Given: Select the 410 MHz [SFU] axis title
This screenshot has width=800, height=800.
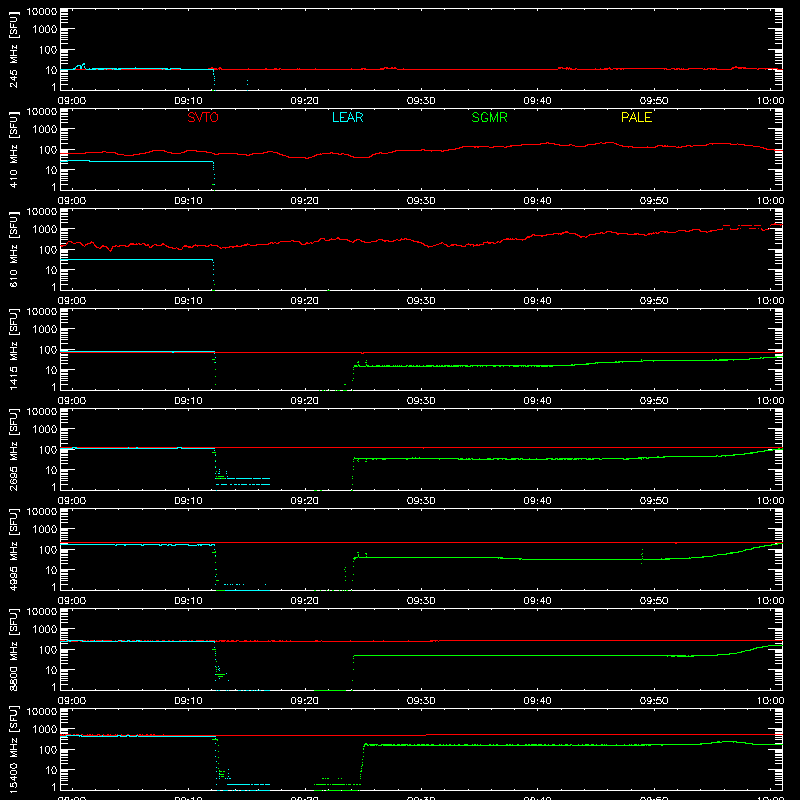Looking at the screenshot, I should click(x=14, y=149).
